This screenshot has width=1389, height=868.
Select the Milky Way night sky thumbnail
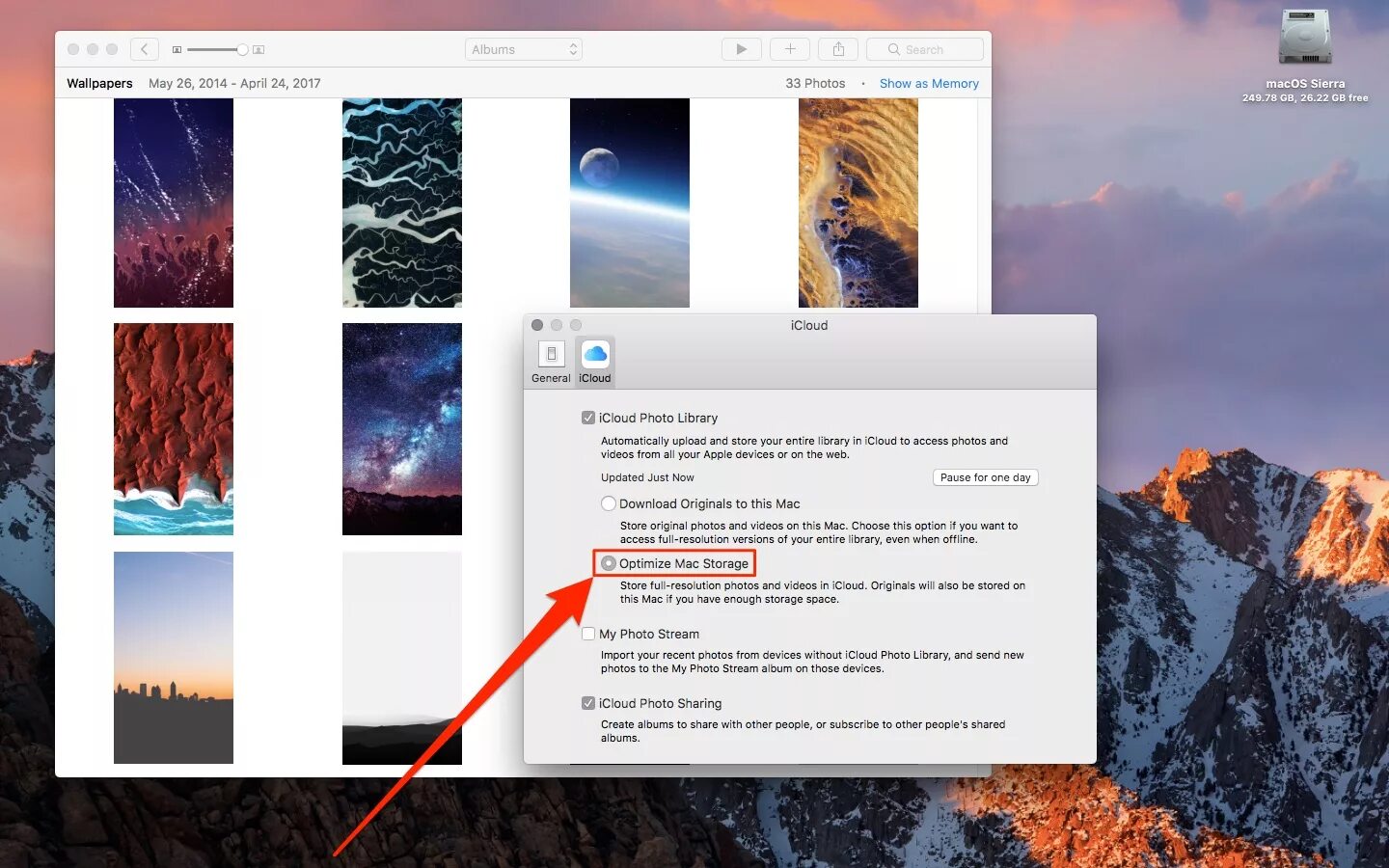click(x=402, y=429)
